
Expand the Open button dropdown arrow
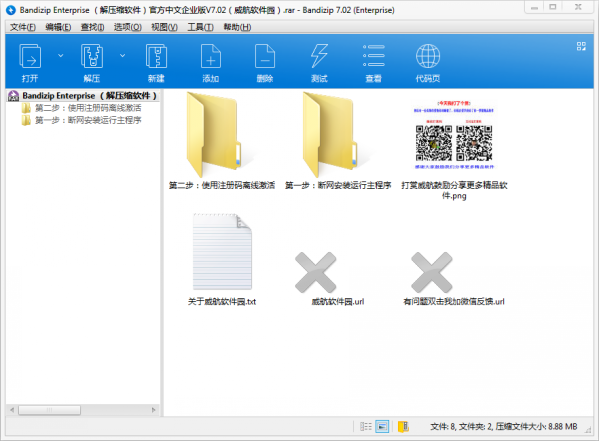click(60, 55)
